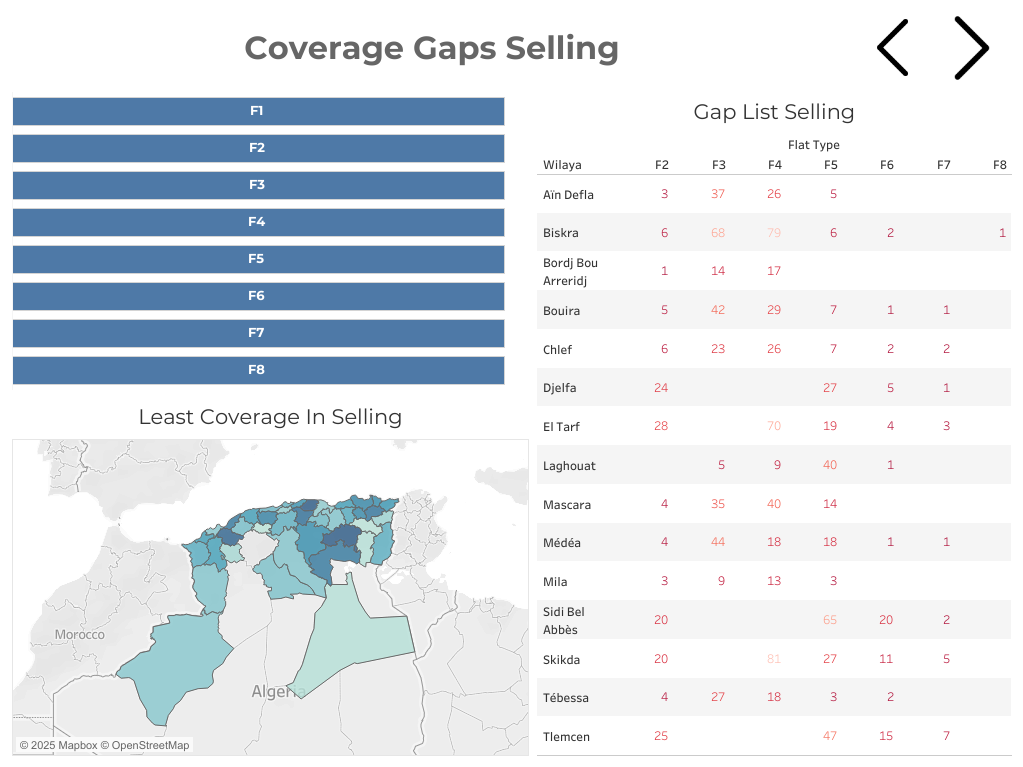The width and height of the screenshot is (1023, 767).
Task: Click Tébessa F3 value 27
Action: coord(718,697)
